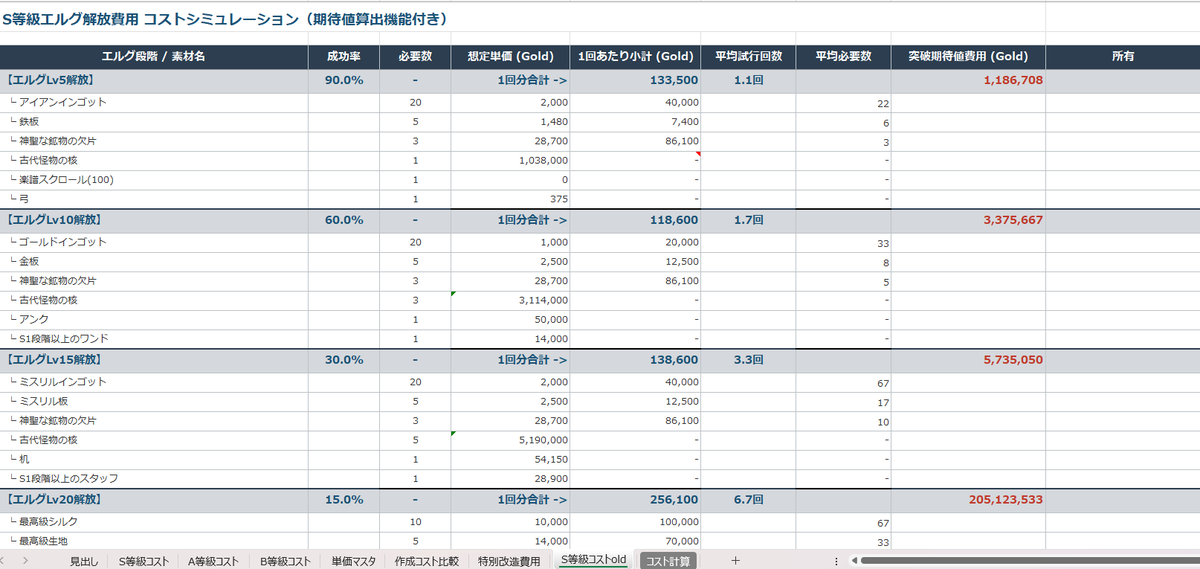Click the 60.0% success rate cell
1200x569 pixels.
tap(344, 220)
